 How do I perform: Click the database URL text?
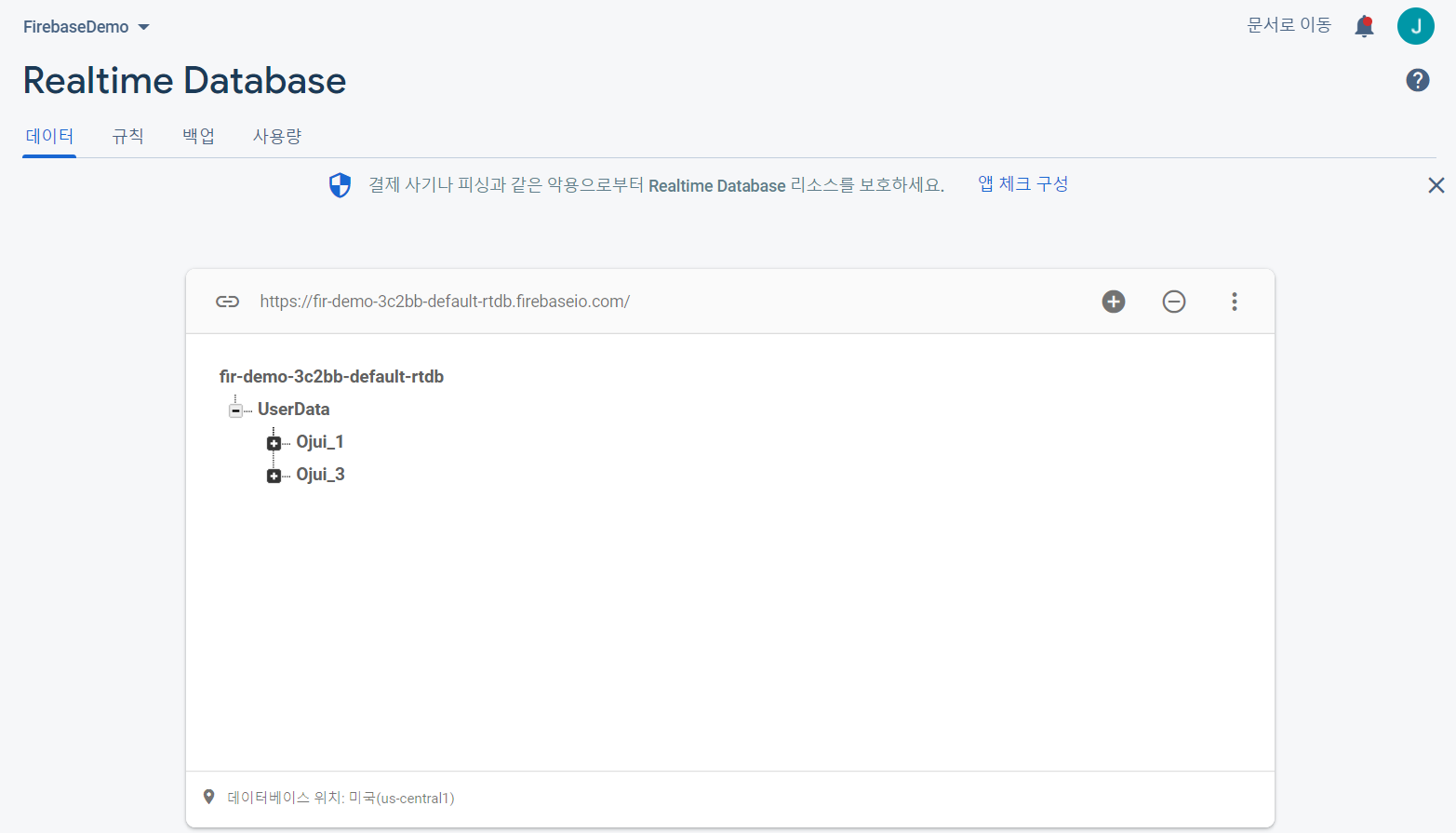tap(445, 302)
